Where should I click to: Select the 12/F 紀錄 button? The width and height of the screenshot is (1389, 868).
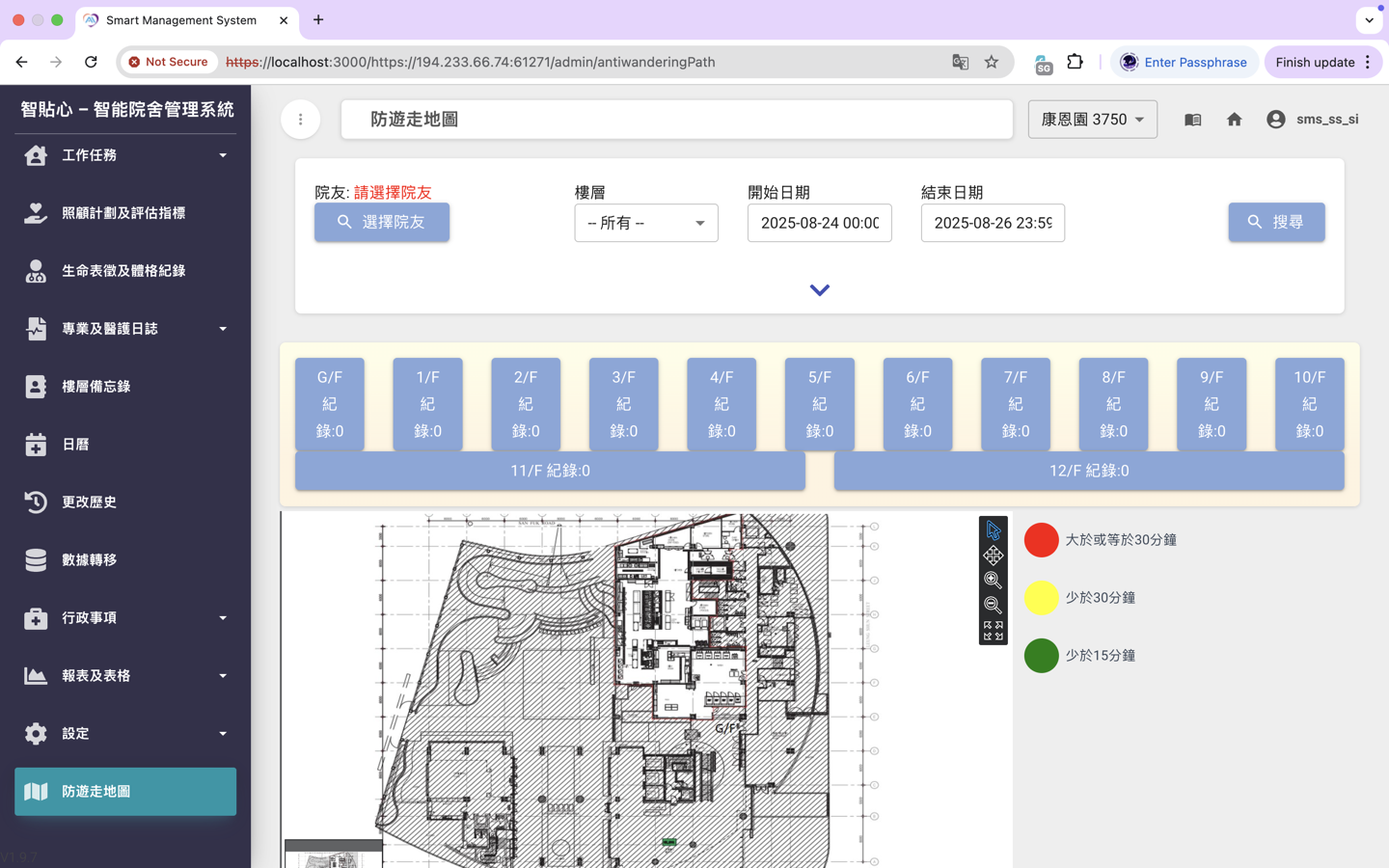(1089, 471)
